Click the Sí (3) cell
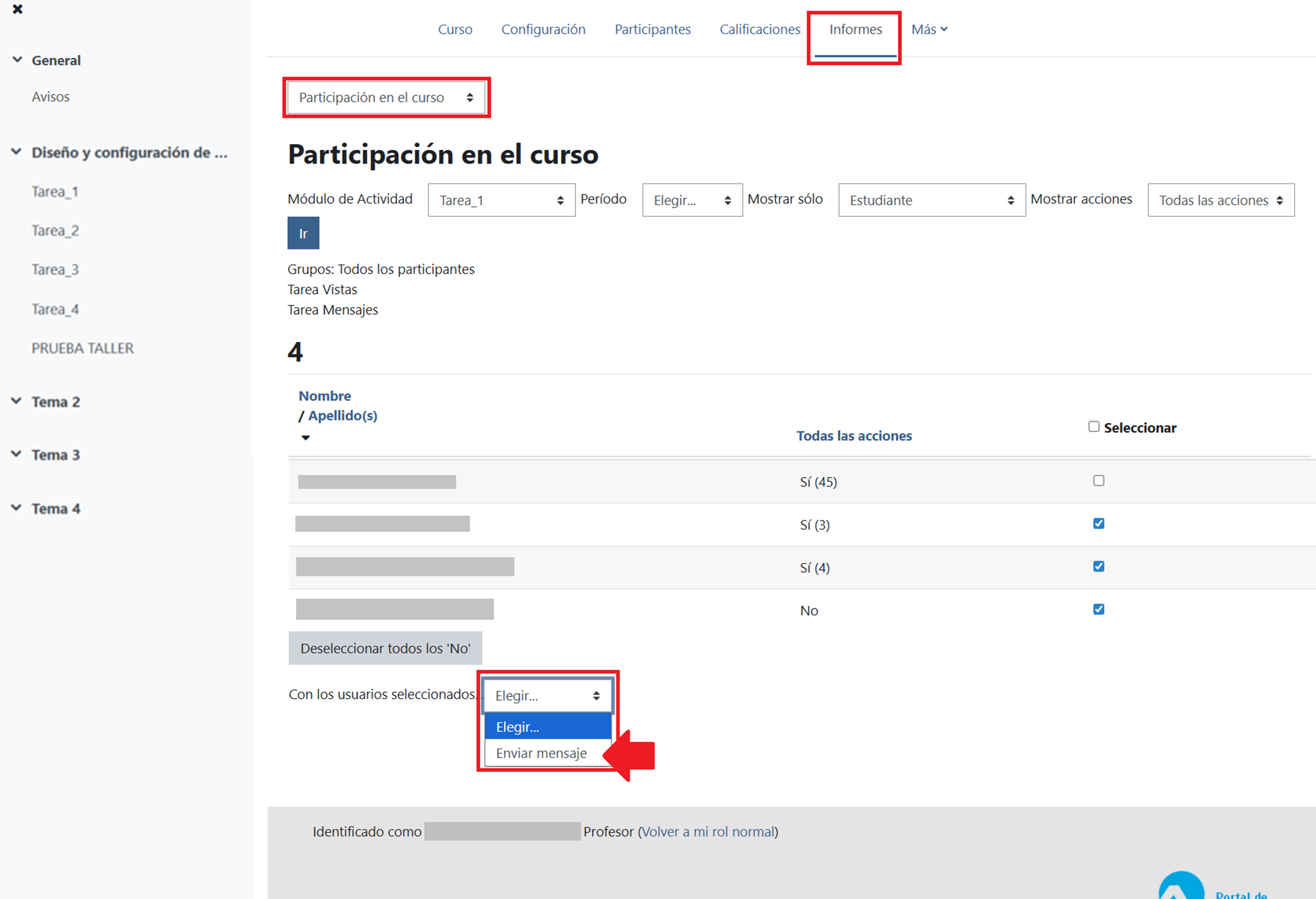 [x=815, y=525]
